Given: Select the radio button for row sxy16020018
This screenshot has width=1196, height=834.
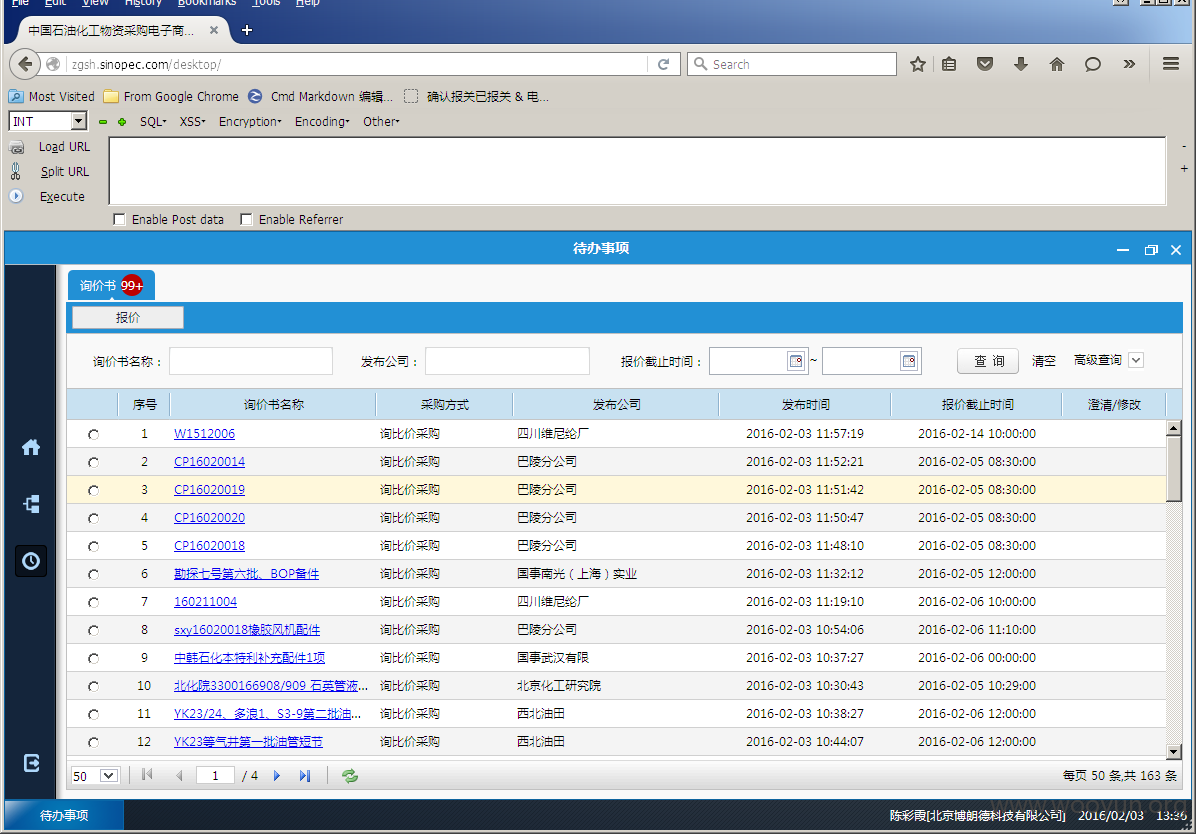Looking at the screenshot, I should [93, 630].
